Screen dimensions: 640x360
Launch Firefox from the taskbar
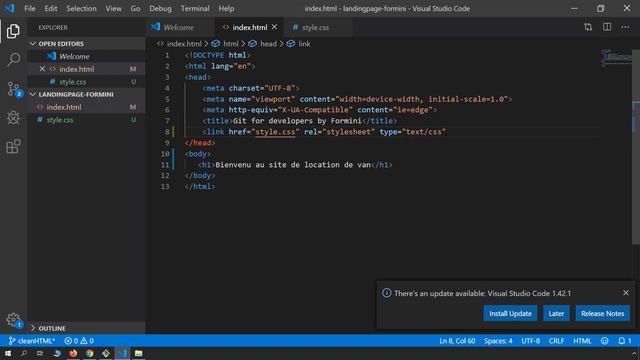tap(73, 353)
